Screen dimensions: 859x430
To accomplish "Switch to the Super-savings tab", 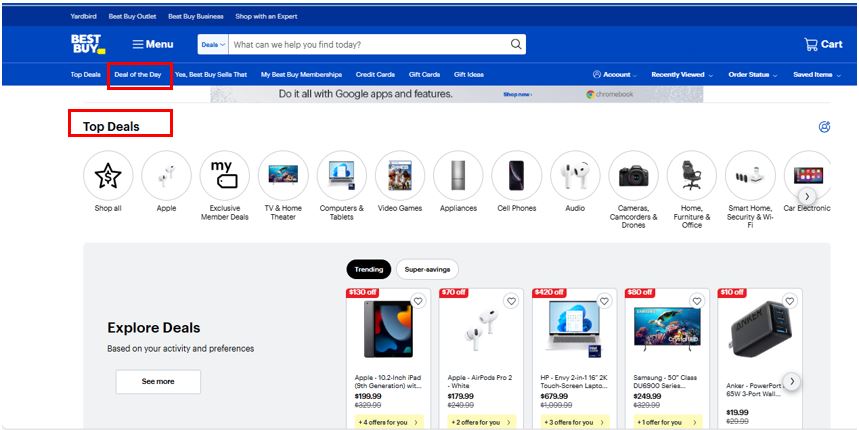I will coord(428,269).
